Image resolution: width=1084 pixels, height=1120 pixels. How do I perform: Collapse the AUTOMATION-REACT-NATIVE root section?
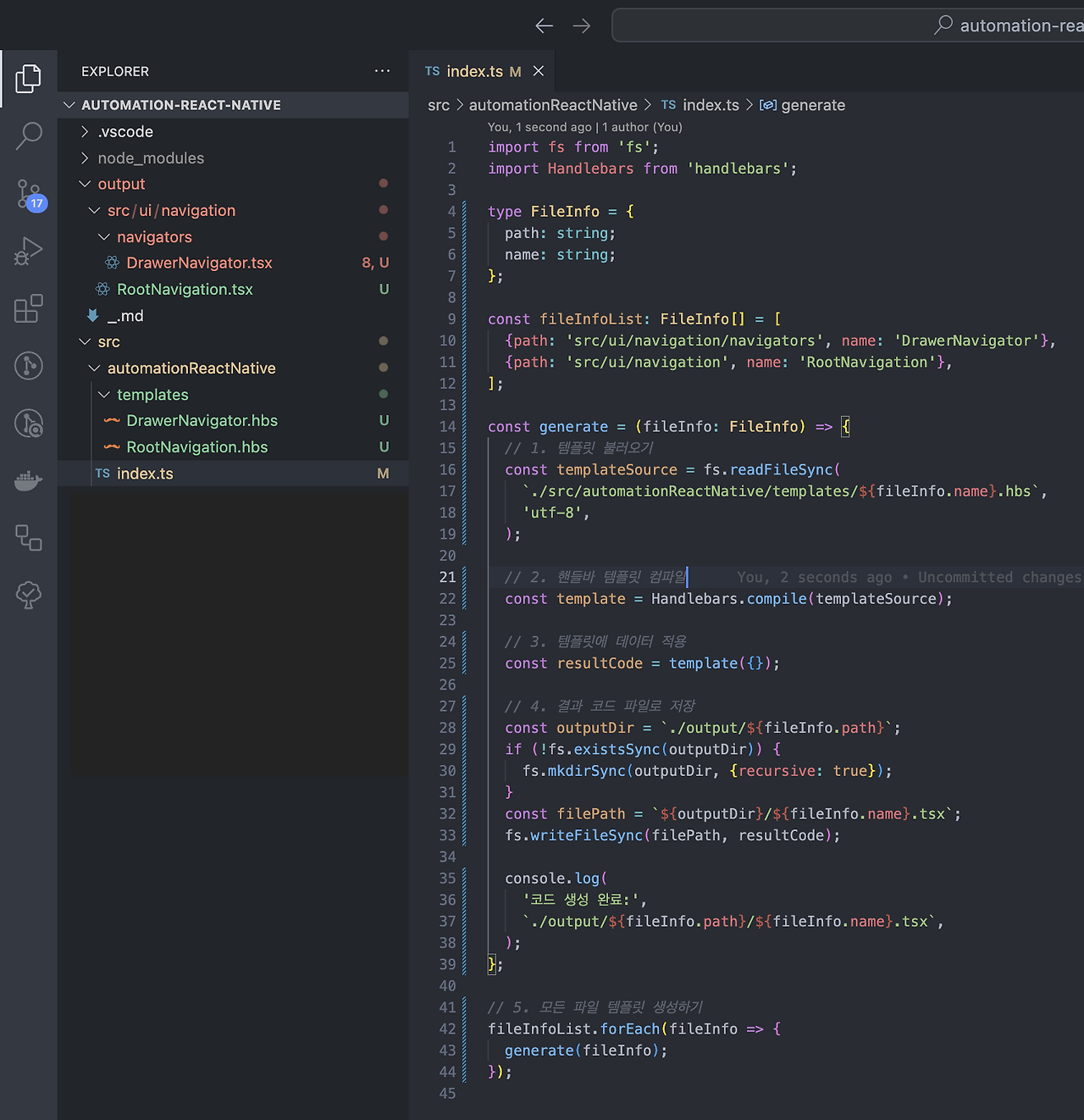coord(69,105)
